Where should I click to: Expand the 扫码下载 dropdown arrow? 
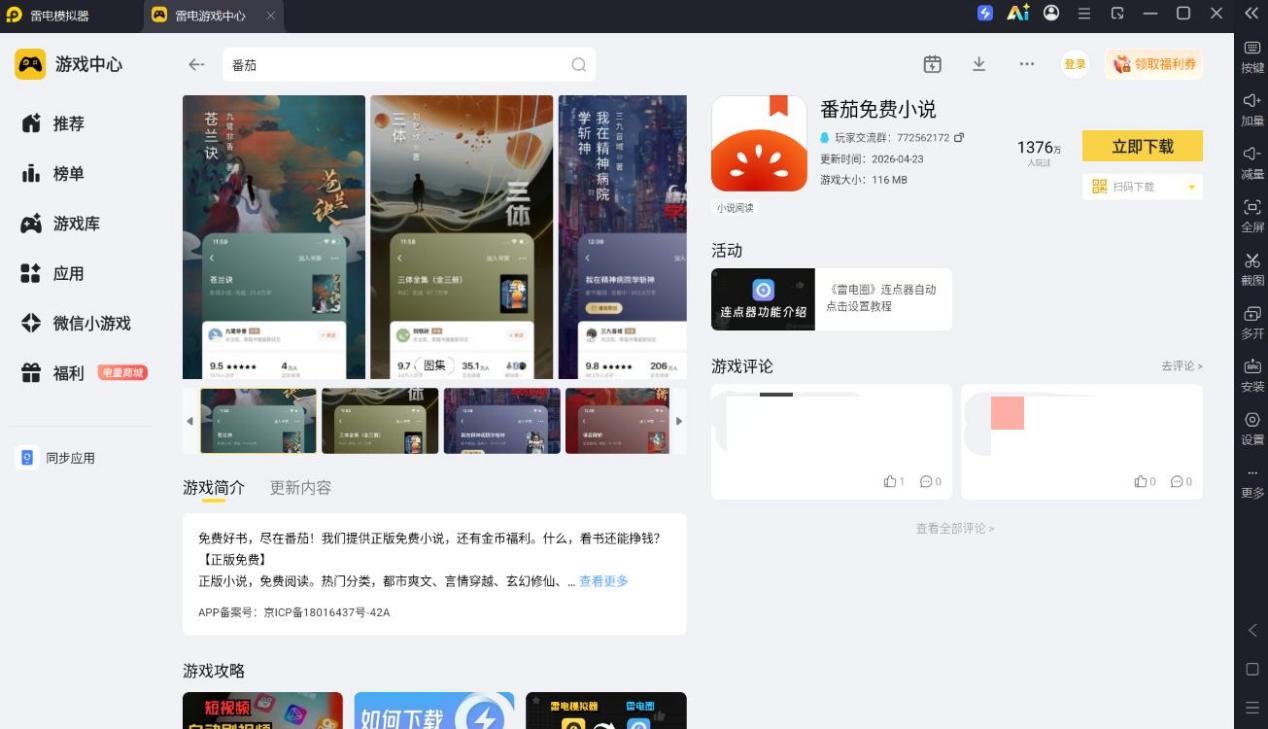pyautogui.click(x=1191, y=187)
